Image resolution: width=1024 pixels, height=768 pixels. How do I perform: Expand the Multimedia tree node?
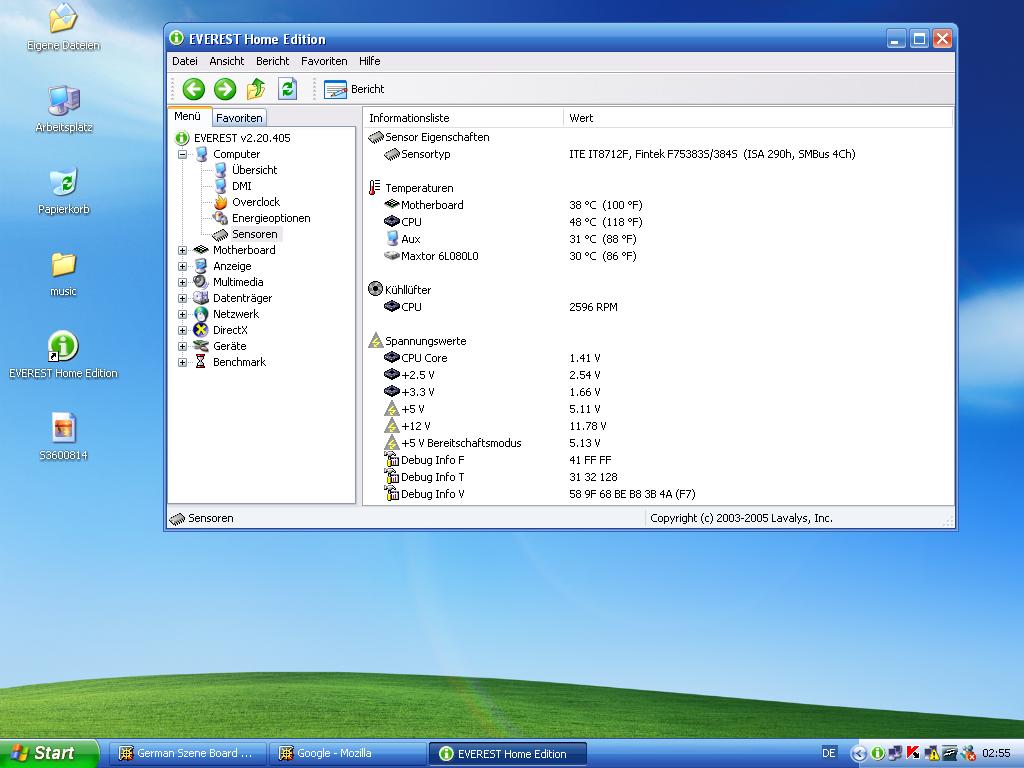(183, 282)
